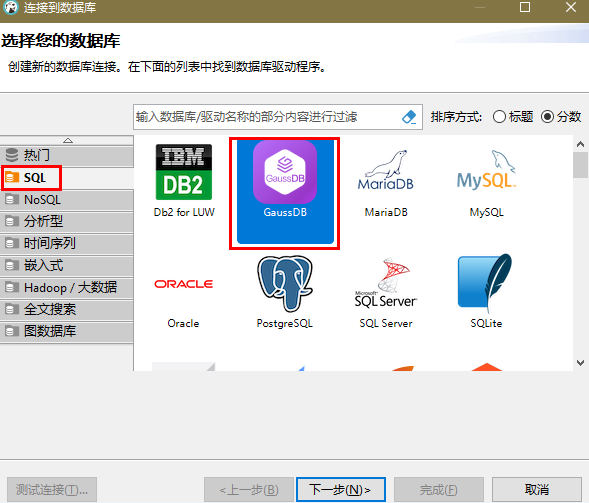This screenshot has height=503, width=589.
Task: Close the 连接到数据库 dialog
Action: [571, 7]
